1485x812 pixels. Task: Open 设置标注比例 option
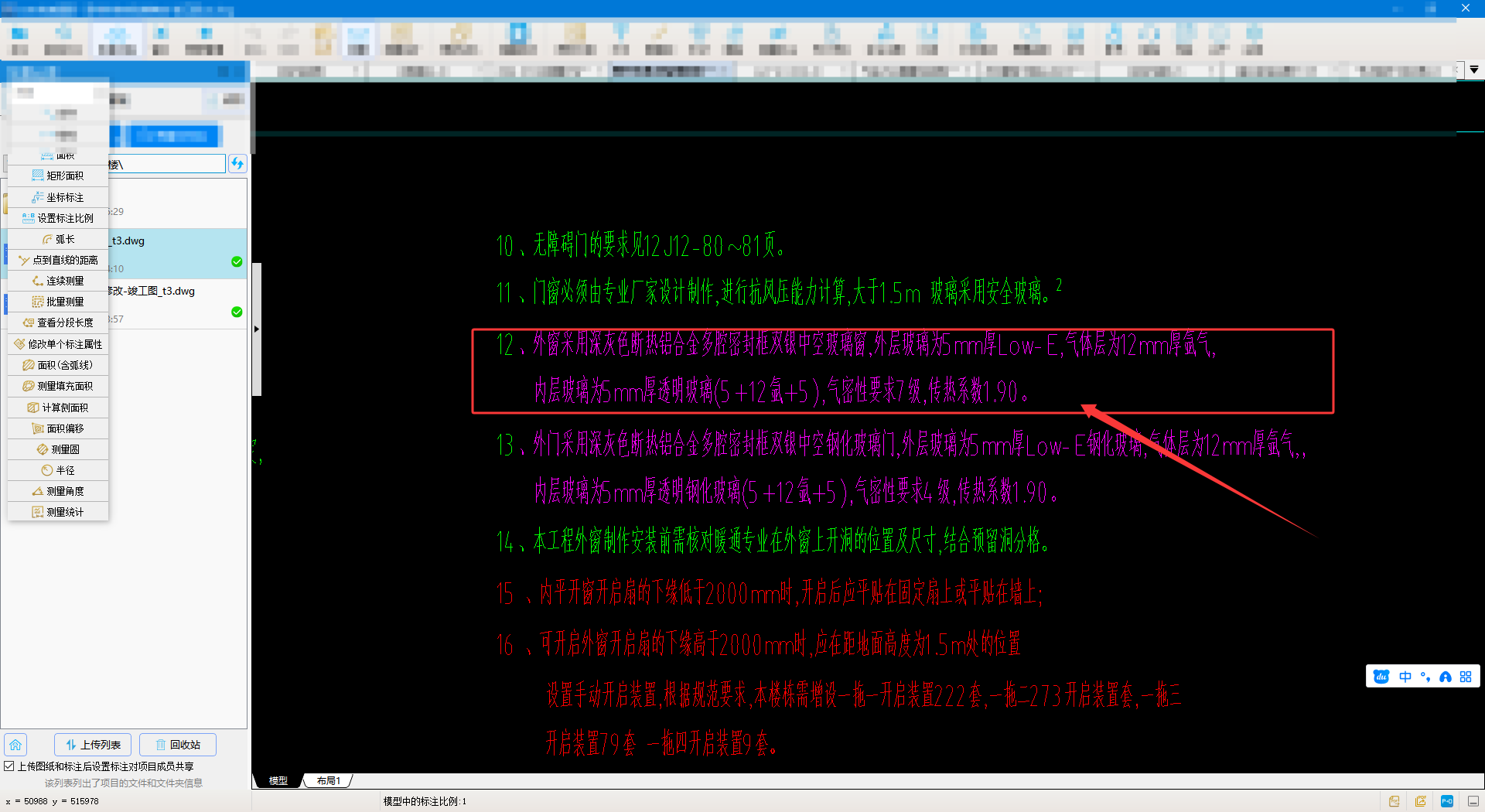point(58,218)
